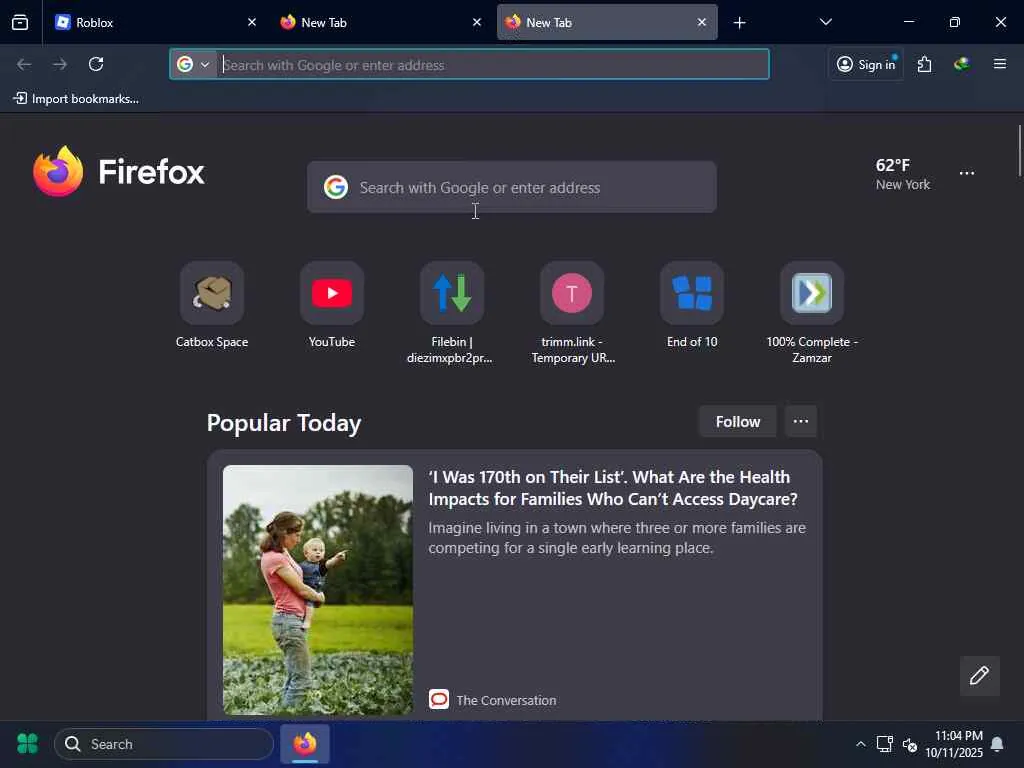Screen dimensions: 1024x768
Task: Close the middle New Tab
Action: click(477, 22)
